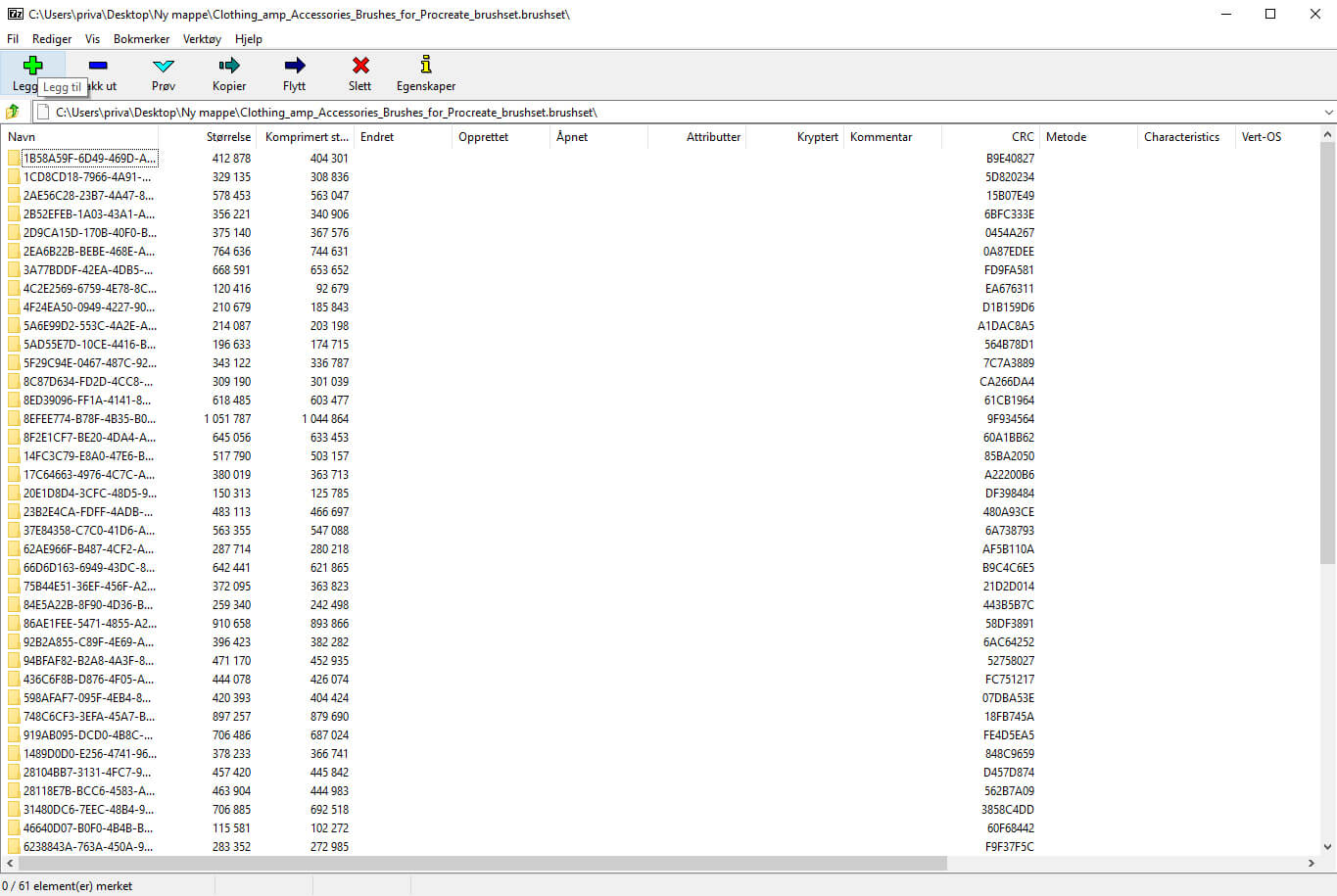
Task: Select folder 8C87D634-FD2D-4CC8-...
Action: (x=88, y=382)
